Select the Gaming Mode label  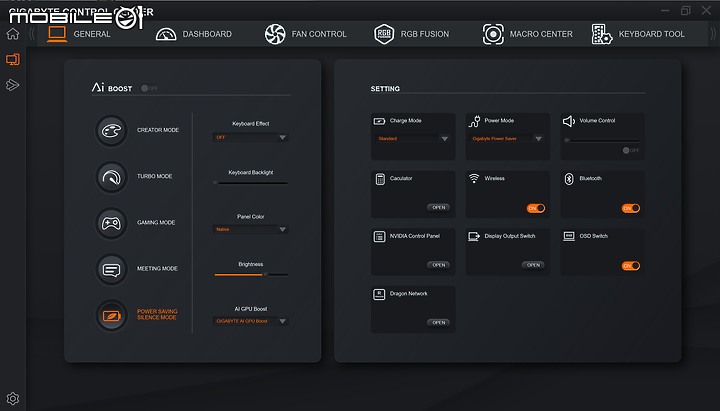[x=156, y=223]
